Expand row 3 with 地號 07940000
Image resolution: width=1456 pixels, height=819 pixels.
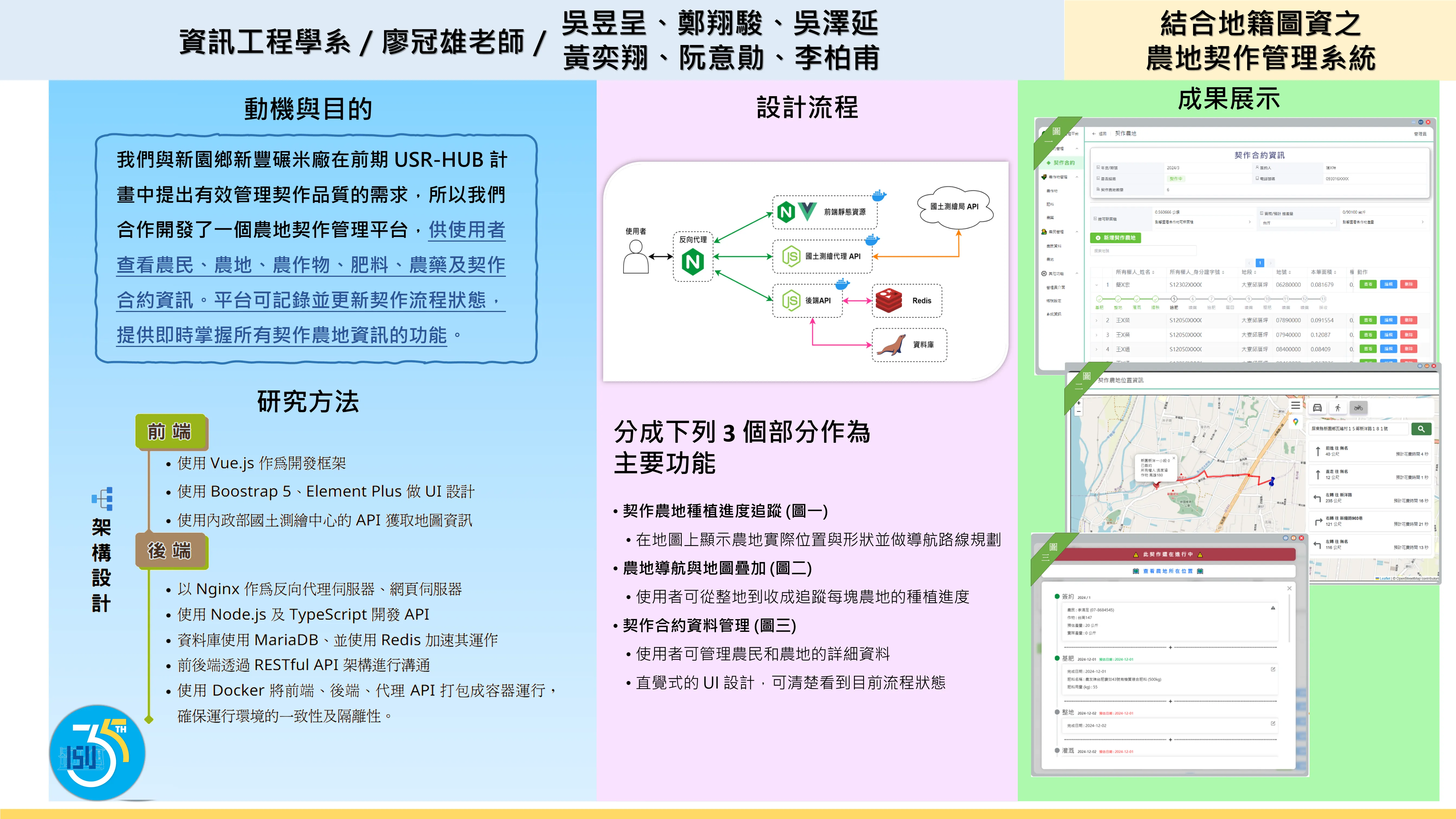[x=1097, y=335]
